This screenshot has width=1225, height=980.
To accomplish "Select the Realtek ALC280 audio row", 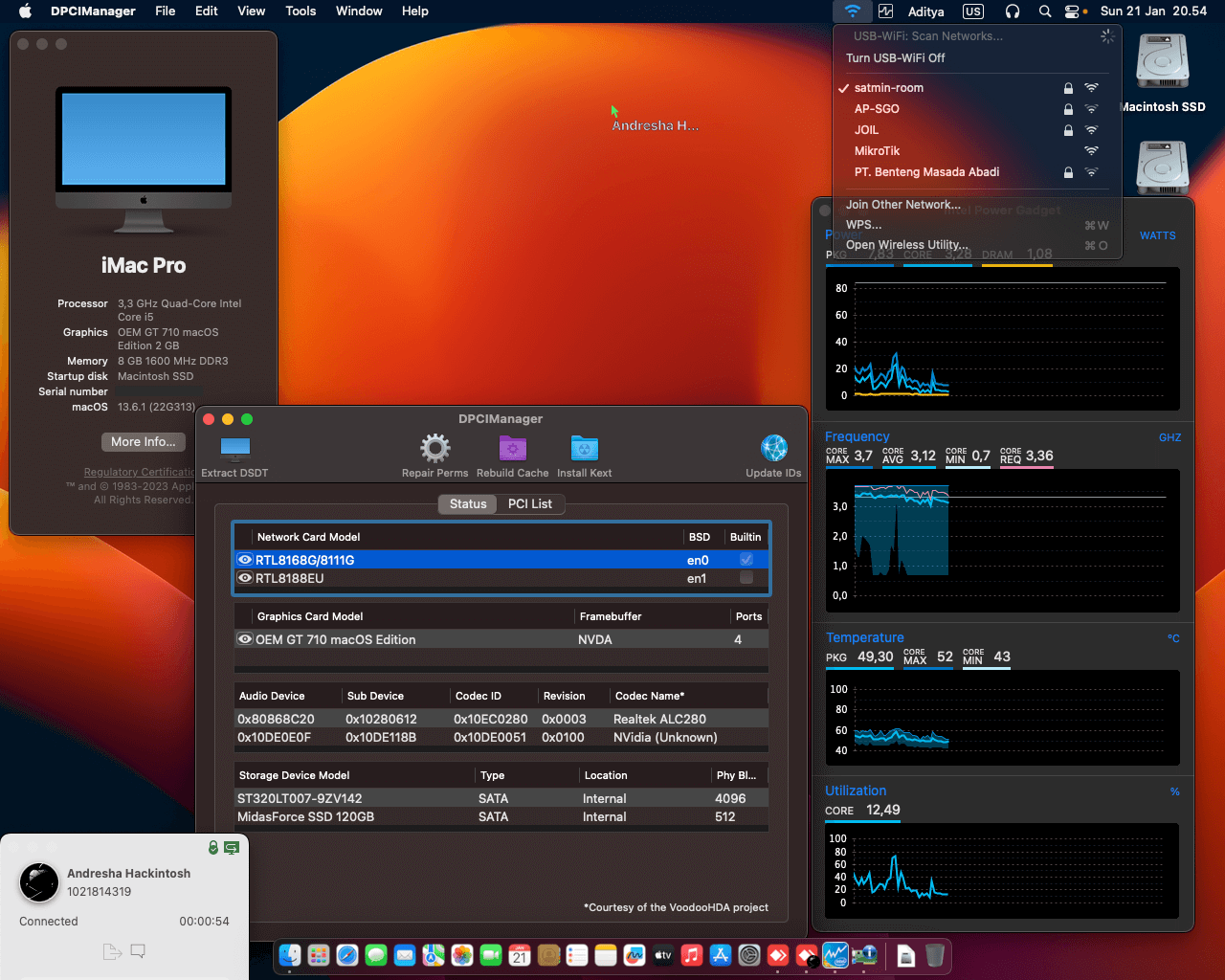I will (x=501, y=719).
